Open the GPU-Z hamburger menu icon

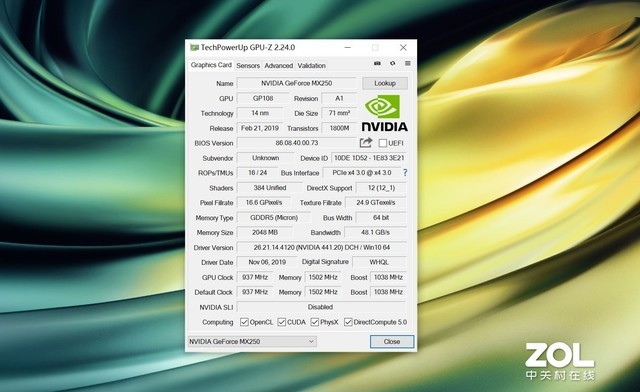click(408, 63)
